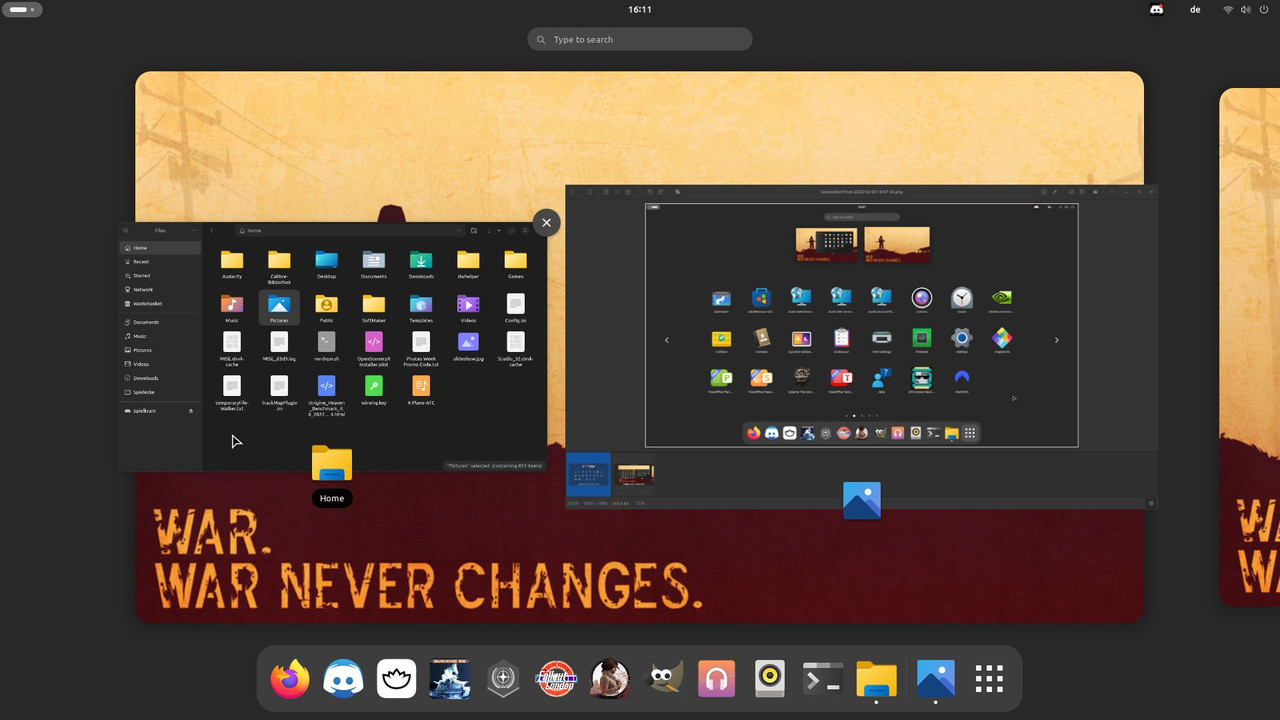Open the pink headphones music app
This screenshot has width=1280, height=720.
(716, 679)
